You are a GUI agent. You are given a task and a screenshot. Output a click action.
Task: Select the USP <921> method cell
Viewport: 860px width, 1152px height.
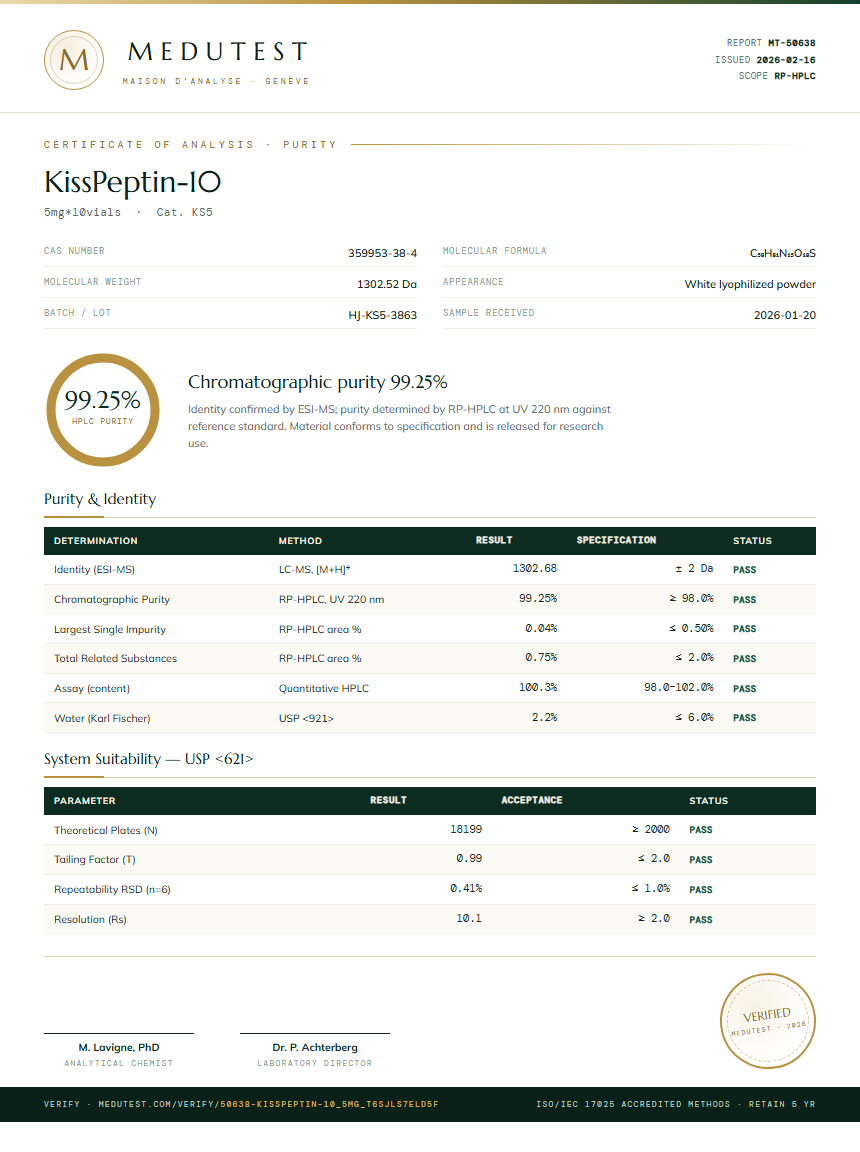306,719
